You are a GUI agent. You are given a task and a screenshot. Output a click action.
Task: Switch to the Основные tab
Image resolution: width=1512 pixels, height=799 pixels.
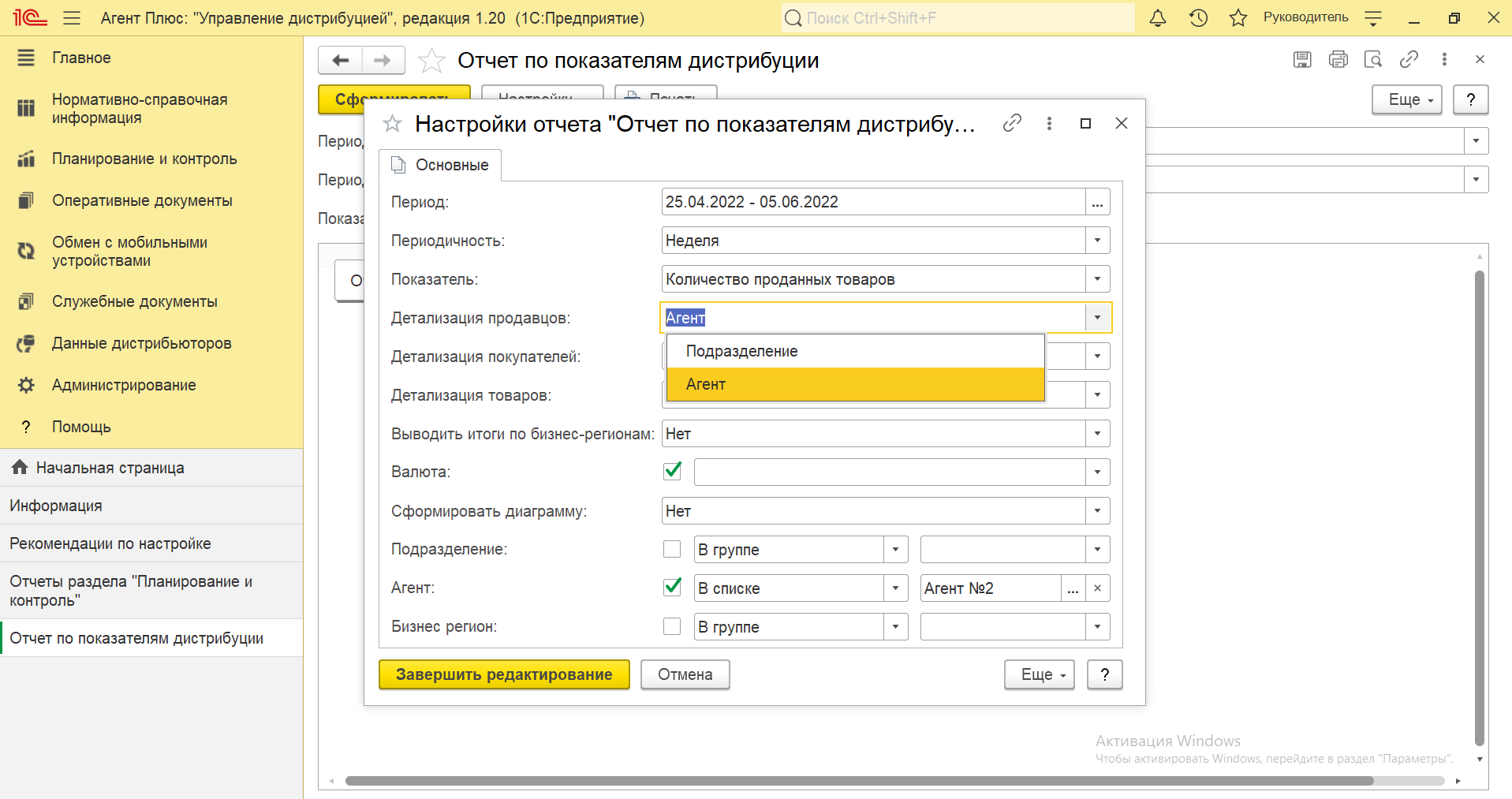440,165
